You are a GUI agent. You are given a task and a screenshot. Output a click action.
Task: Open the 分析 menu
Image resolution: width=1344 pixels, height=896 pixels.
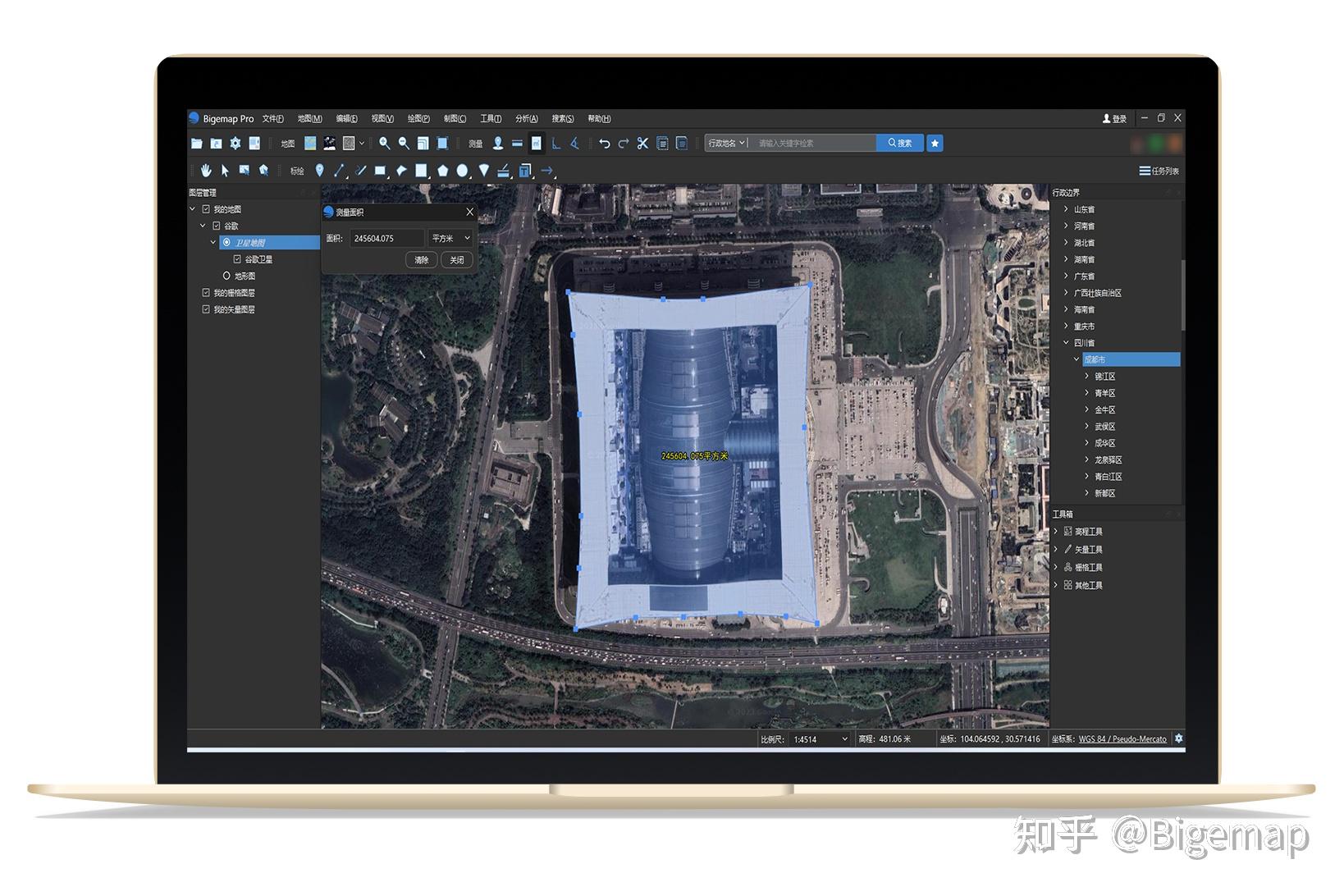[x=525, y=118]
